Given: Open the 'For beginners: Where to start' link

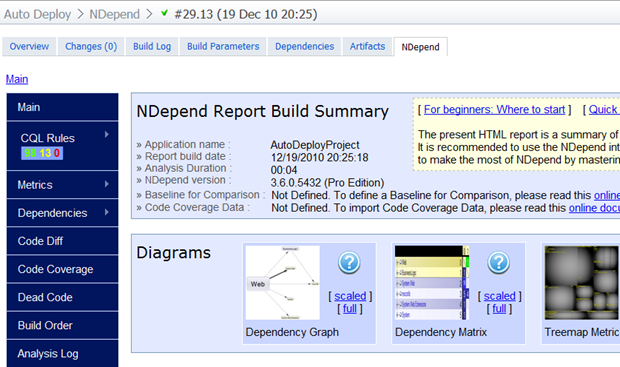Looking at the screenshot, I should pos(494,110).
